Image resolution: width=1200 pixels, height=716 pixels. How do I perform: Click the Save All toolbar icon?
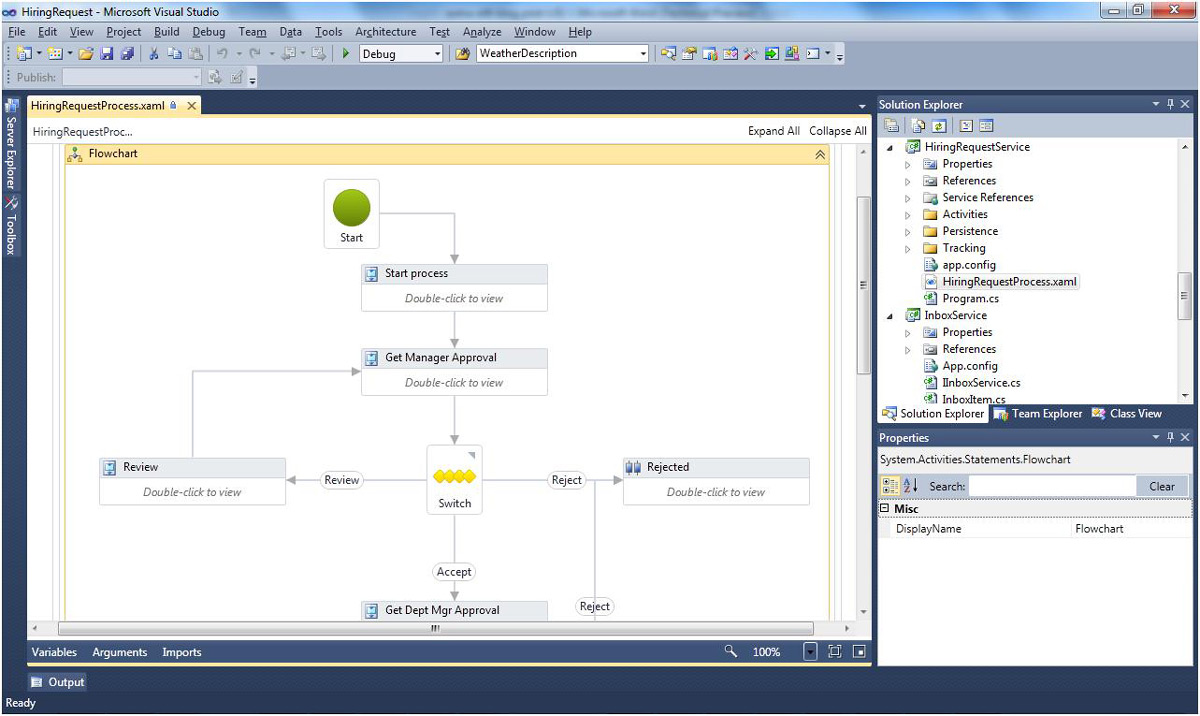(127, 54)
